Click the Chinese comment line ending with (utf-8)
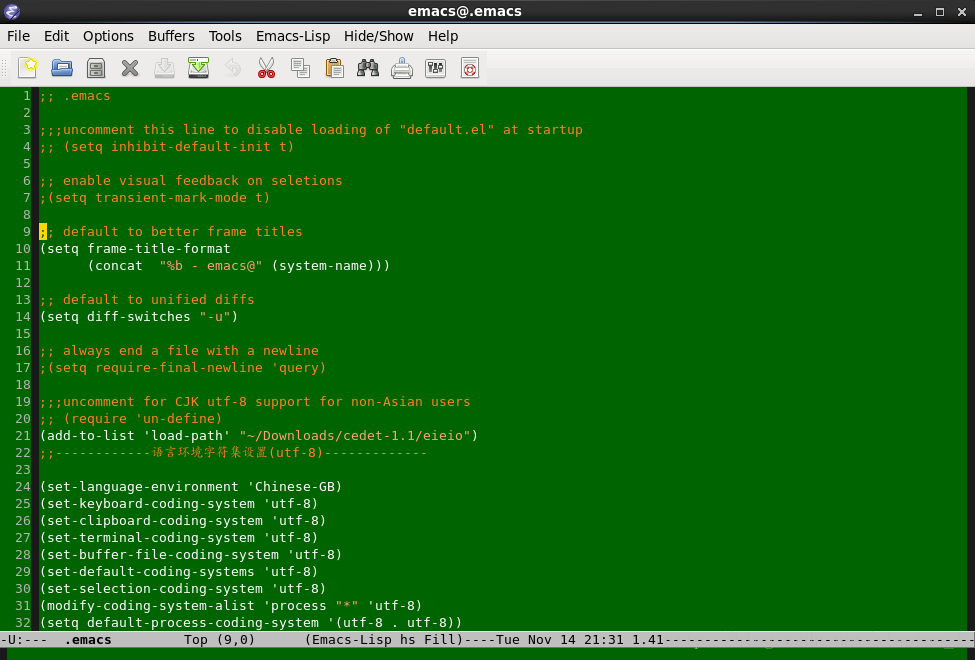Image resolution: width=975 pixels, height=660 pixels. (x=233, y=453)
